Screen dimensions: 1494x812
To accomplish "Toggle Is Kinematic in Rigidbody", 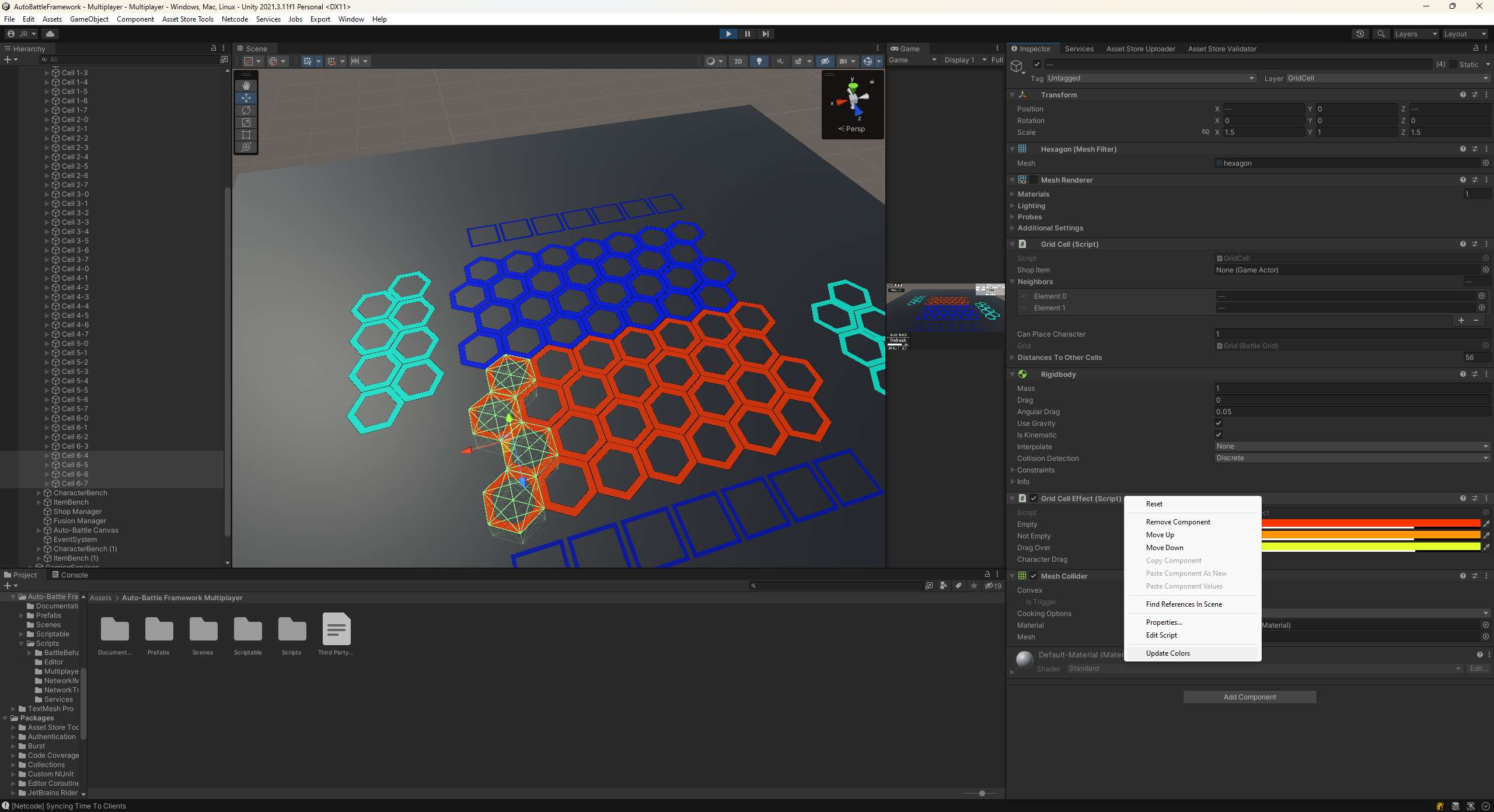I will click(1219, 434).
